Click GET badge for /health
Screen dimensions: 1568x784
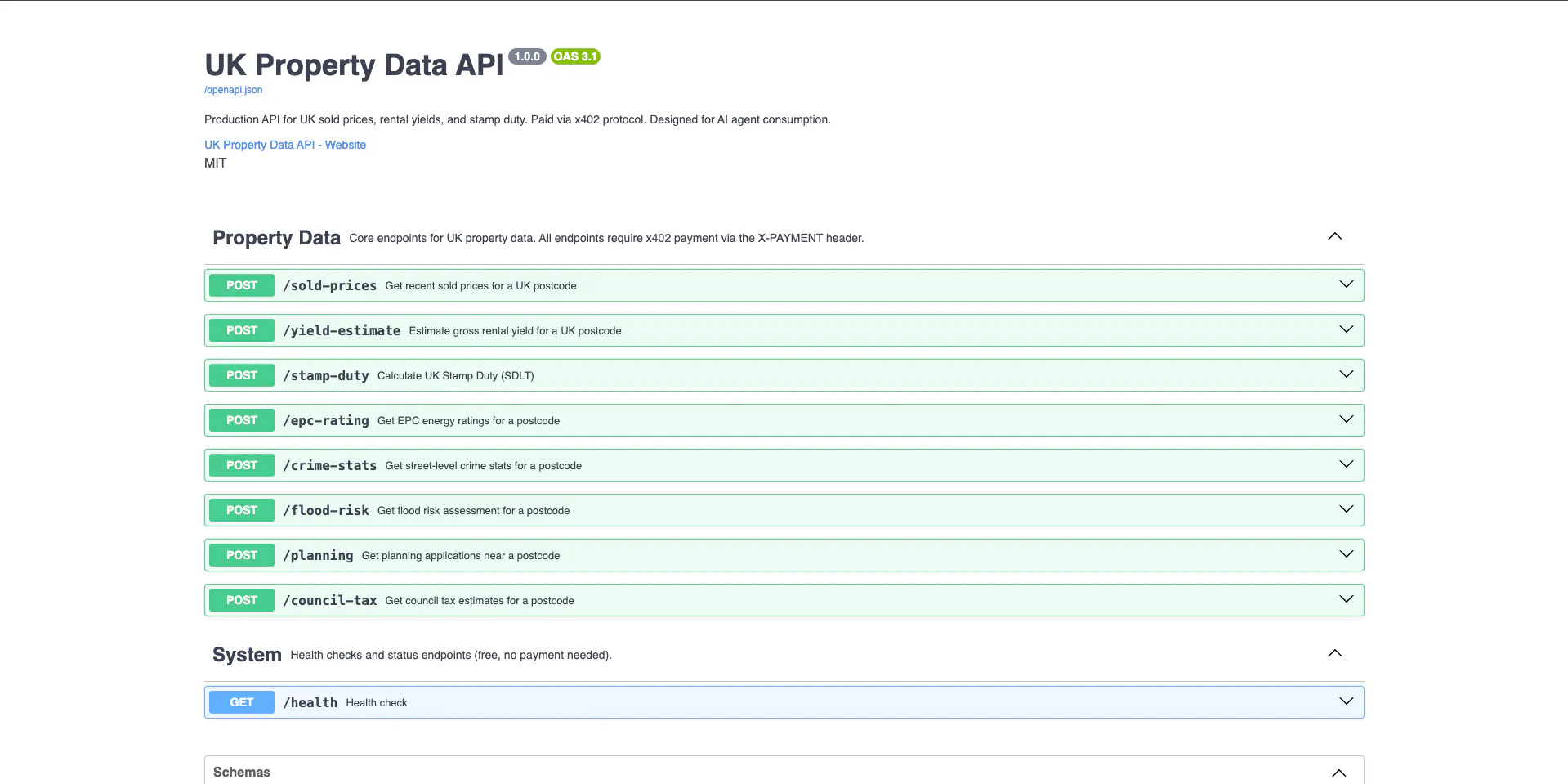(242, 702)
